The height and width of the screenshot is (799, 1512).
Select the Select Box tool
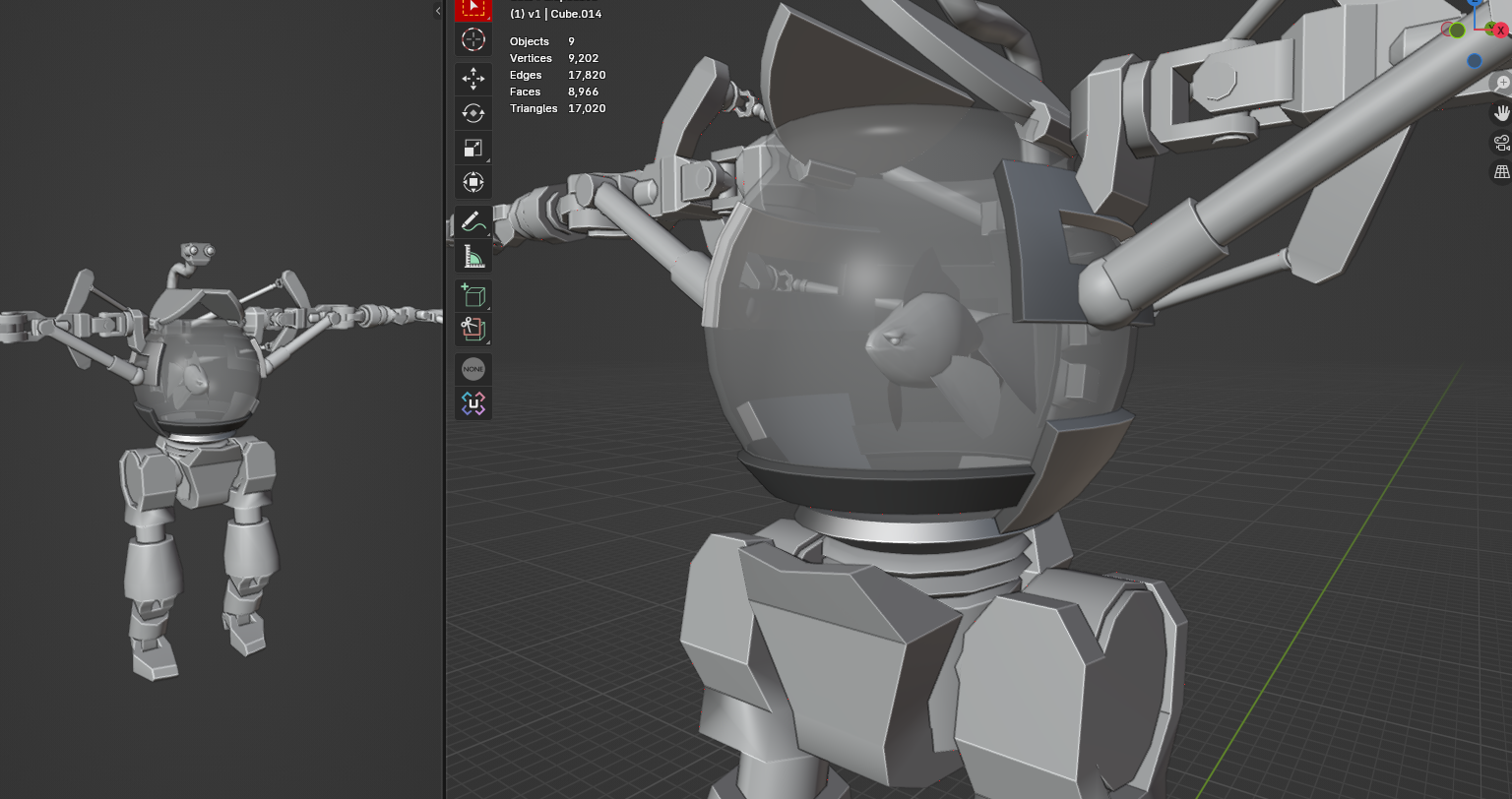(x=473, y=8)
